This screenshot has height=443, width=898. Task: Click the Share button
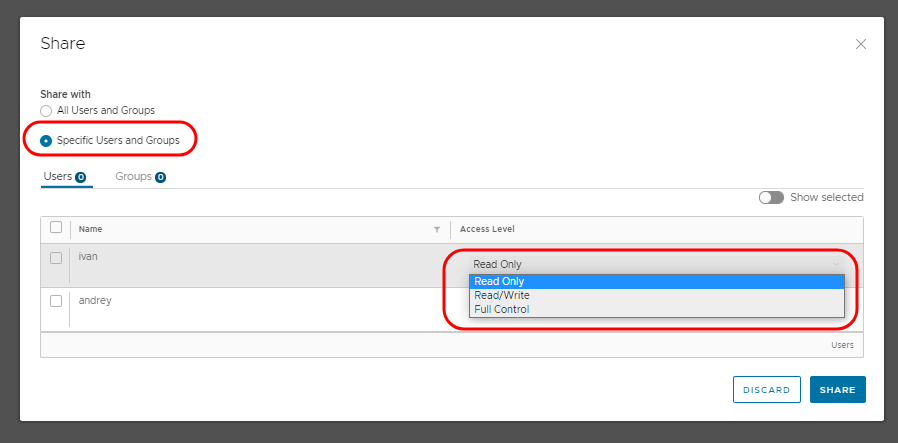(x=837, y=390)
